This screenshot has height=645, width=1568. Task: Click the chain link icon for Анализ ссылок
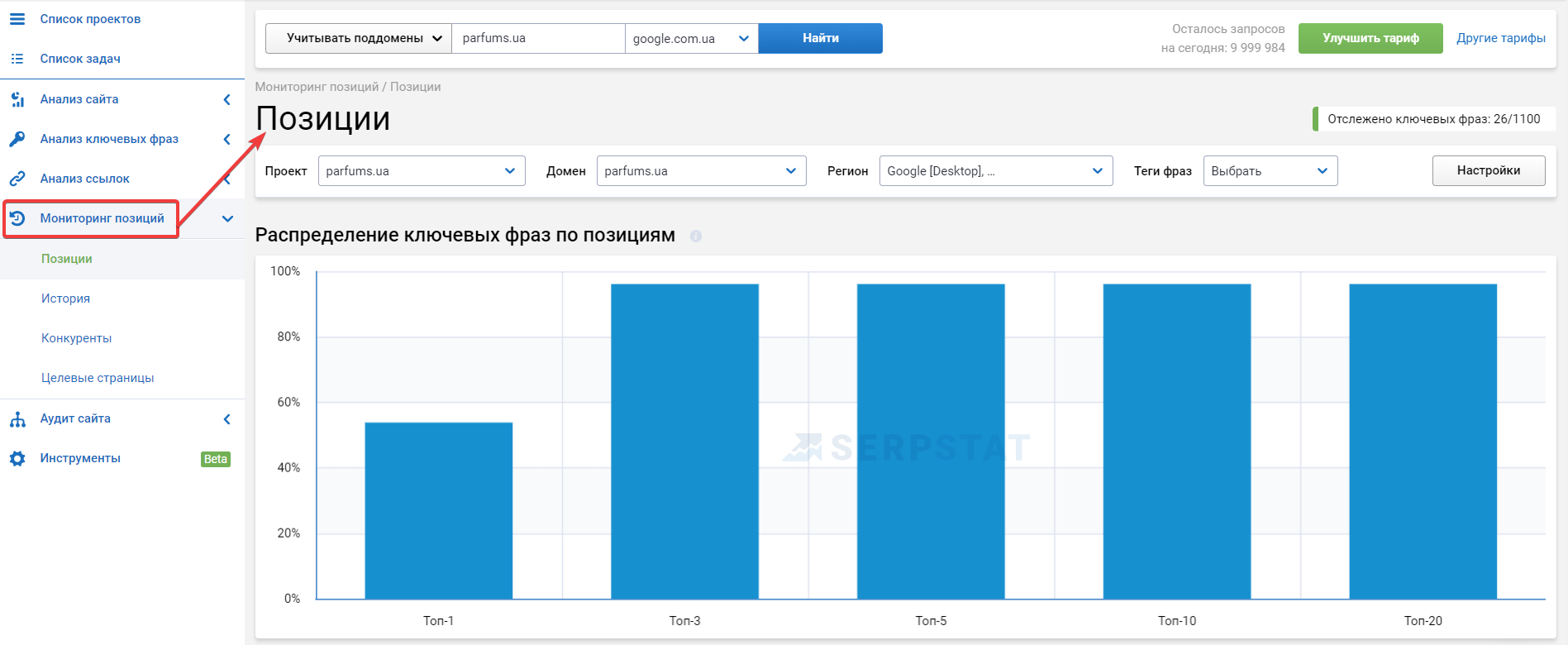pyautogui.click(x=17, y=179)
